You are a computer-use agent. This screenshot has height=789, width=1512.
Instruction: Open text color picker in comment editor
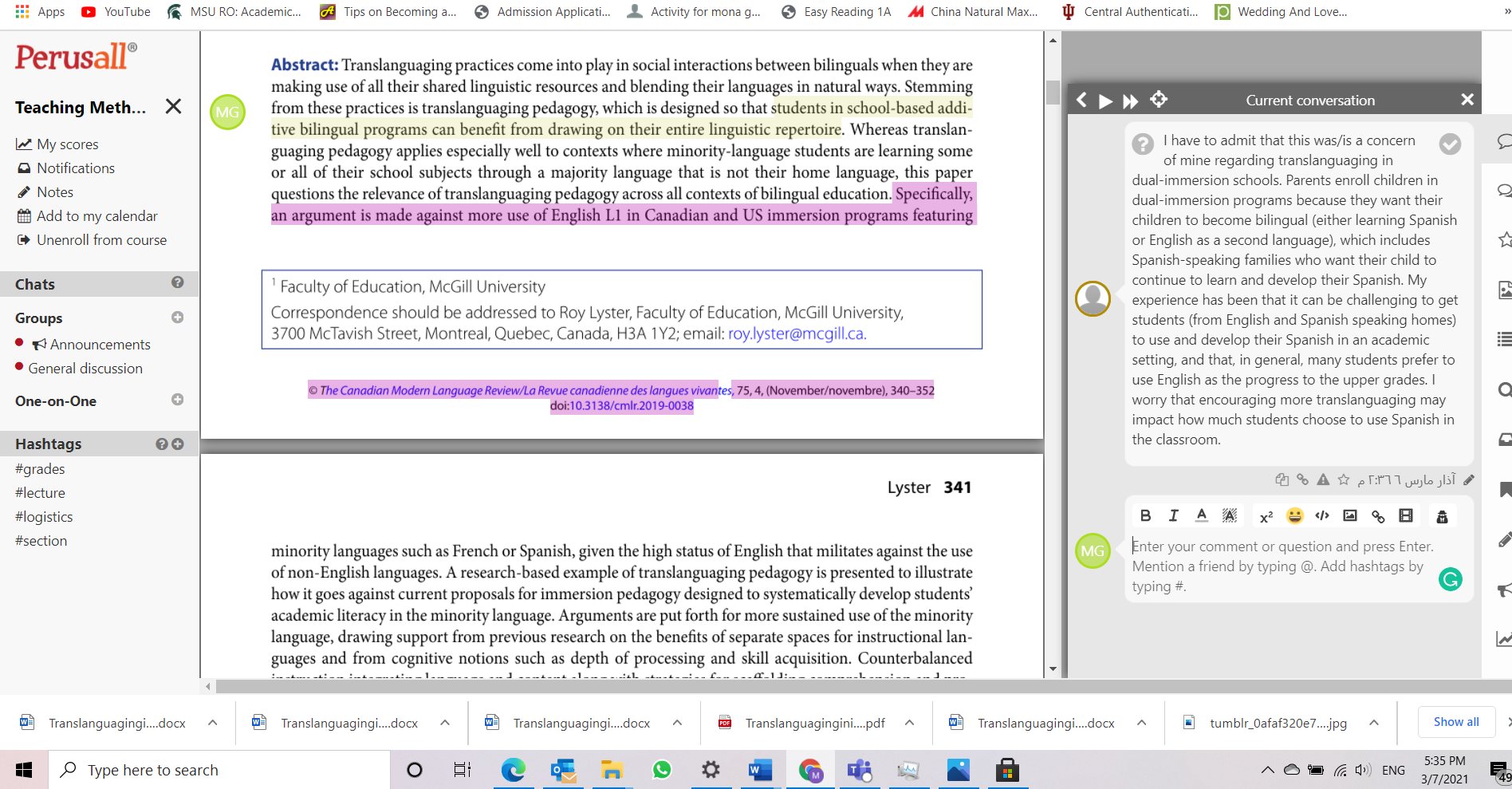click(x=1202, y=515)
